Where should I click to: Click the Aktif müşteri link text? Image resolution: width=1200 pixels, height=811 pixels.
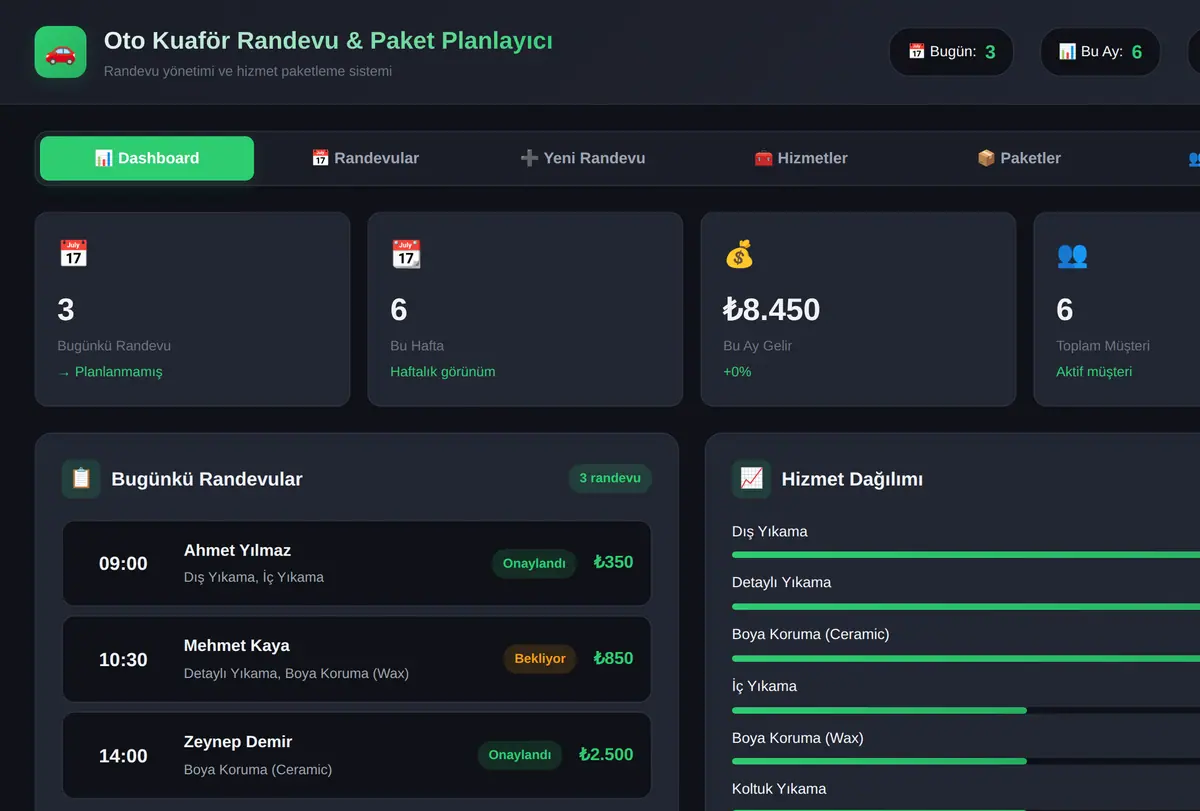coord(1094,372)
